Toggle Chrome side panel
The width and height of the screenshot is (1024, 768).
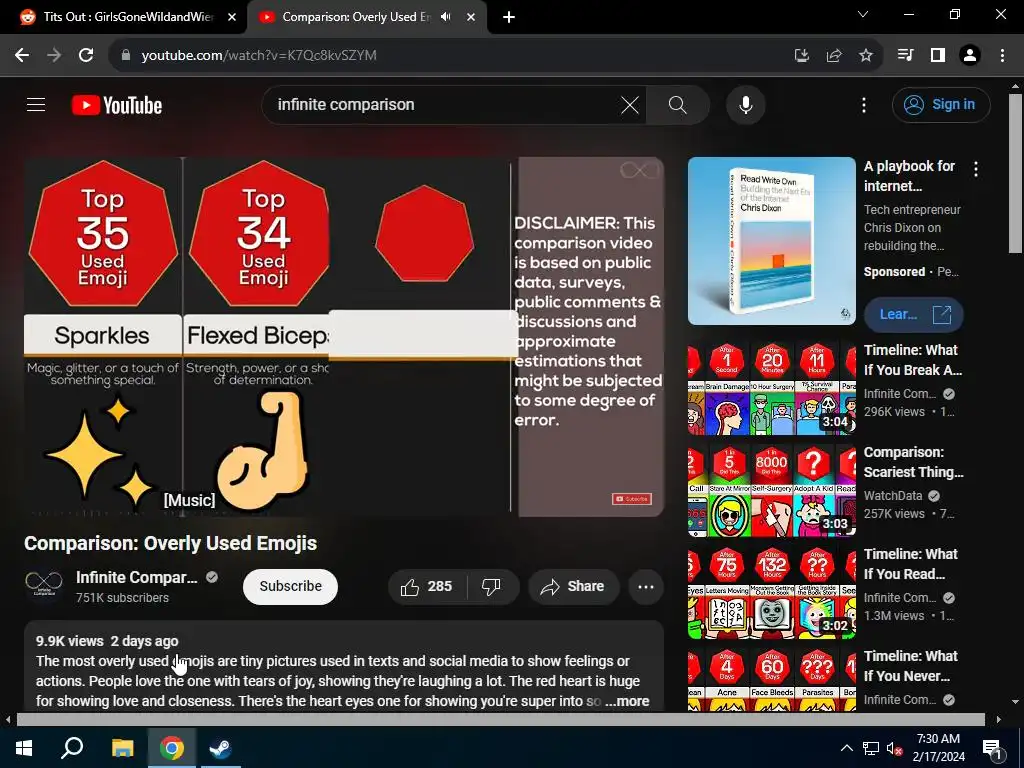(938, 56)
